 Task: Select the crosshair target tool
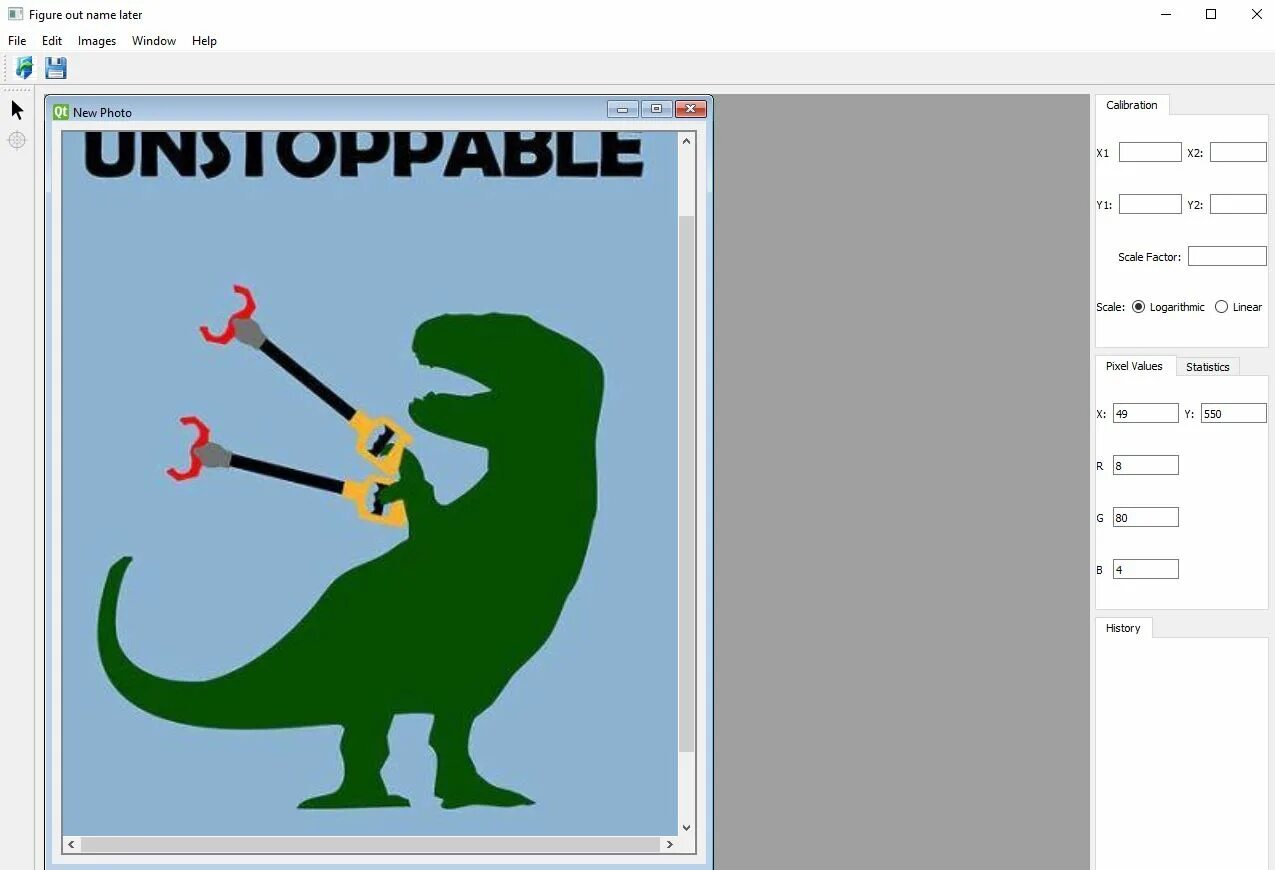click(17, 140)
